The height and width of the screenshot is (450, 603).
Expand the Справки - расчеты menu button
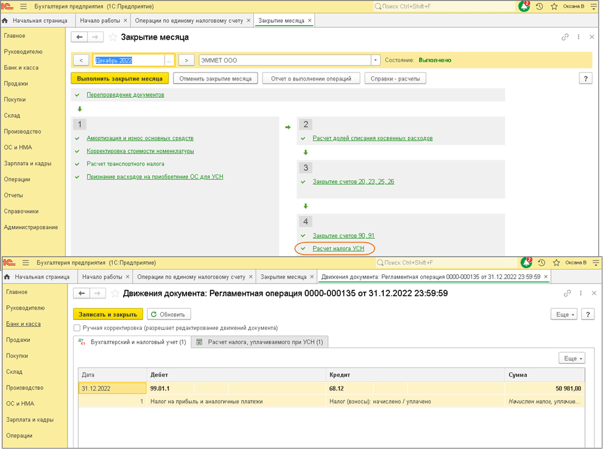(396, 78)
